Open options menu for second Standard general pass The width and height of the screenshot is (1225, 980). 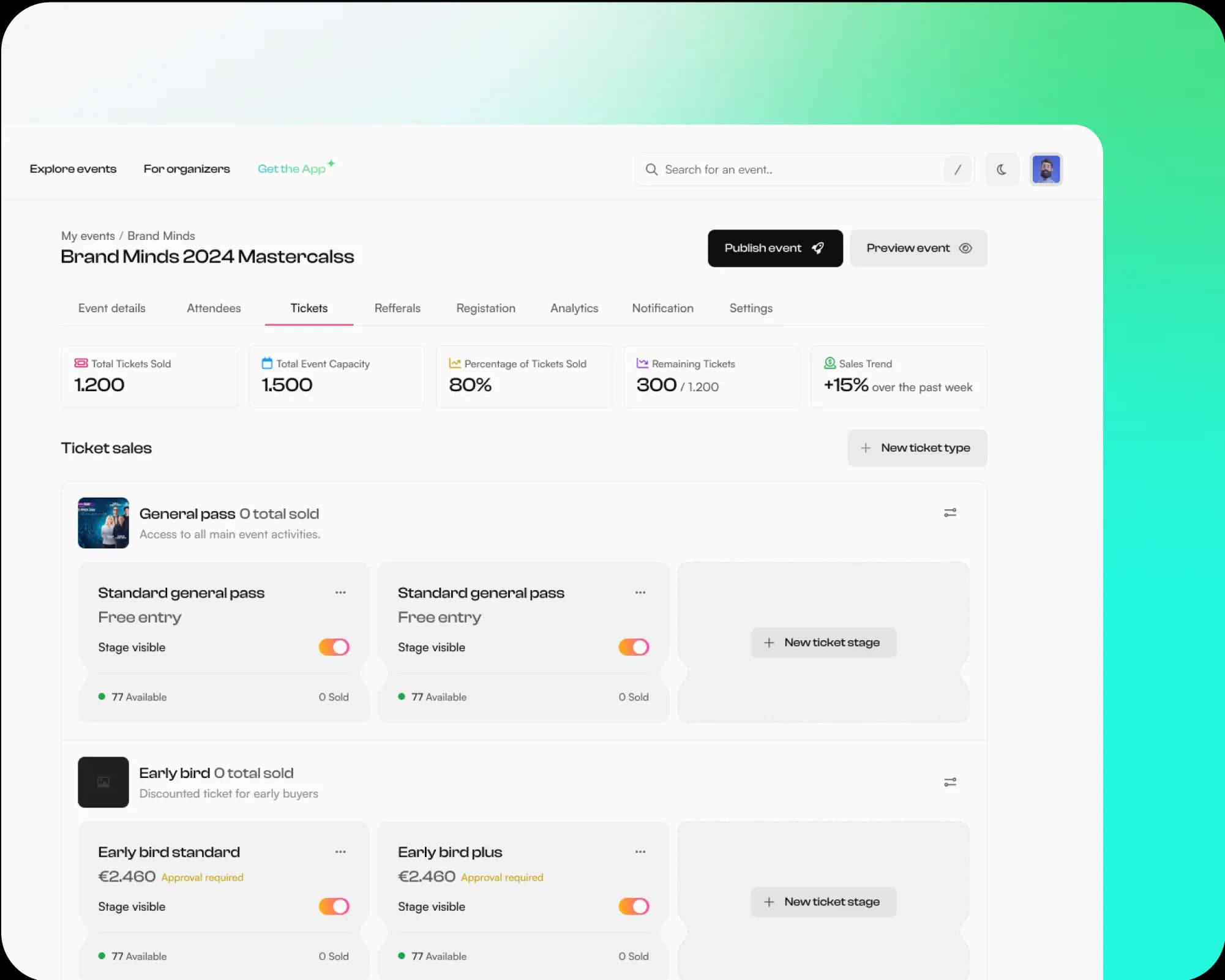click(640, 593)
